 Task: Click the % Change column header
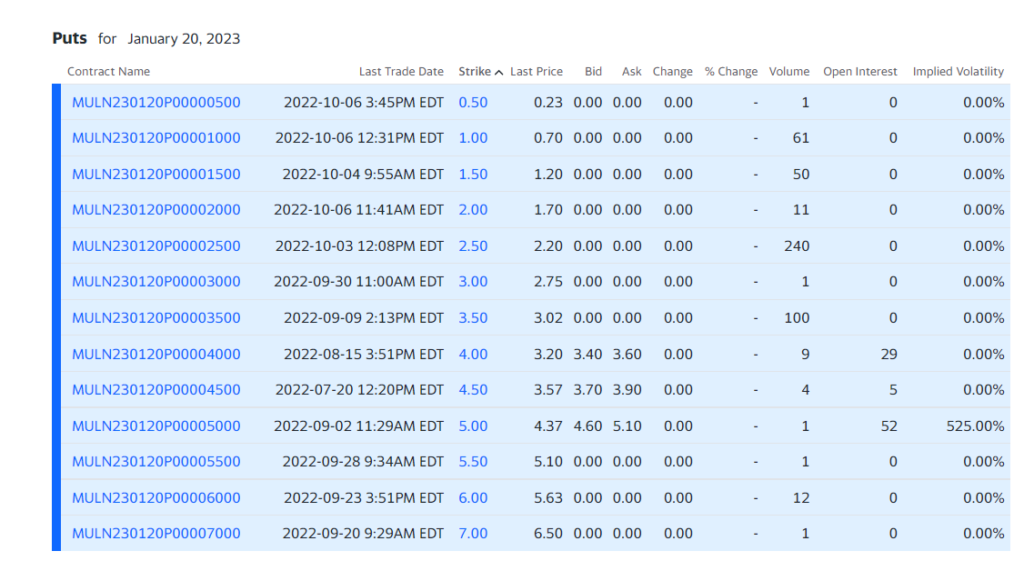coord(731,72)
